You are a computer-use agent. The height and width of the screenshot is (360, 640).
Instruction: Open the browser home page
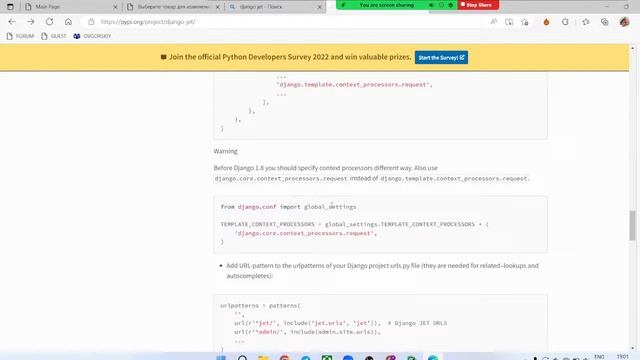[x=68, y=22]
